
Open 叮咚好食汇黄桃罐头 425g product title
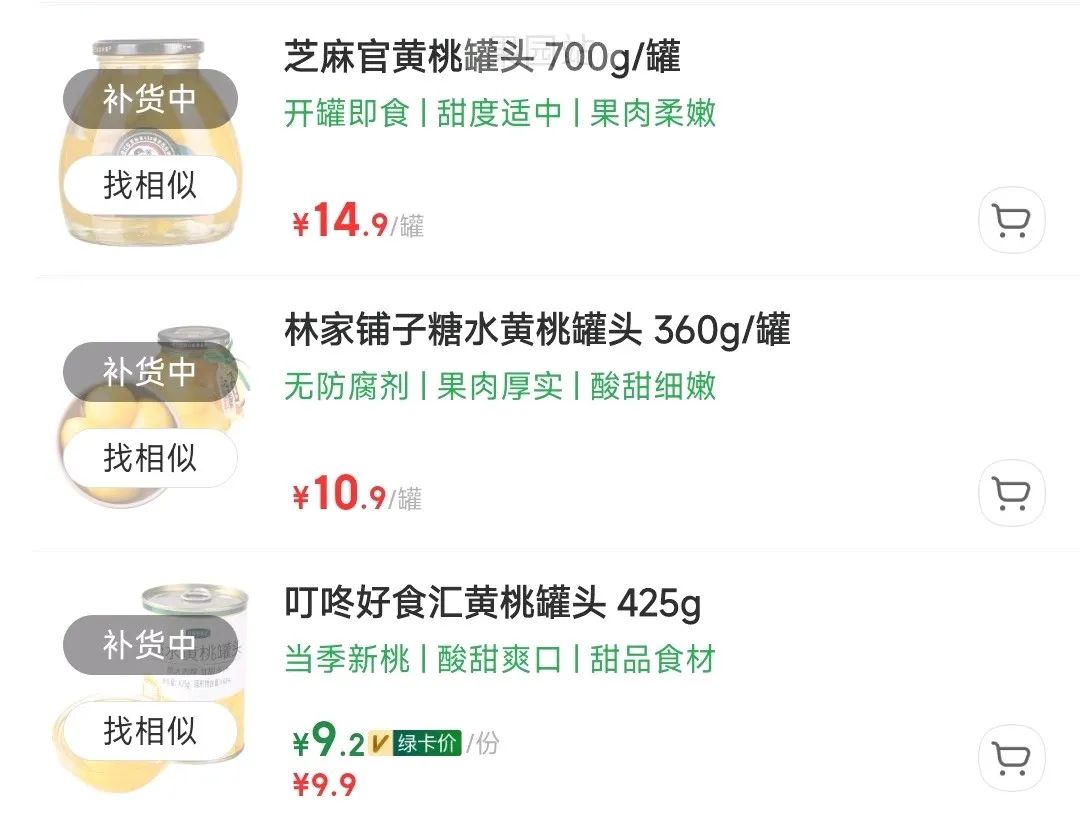click(x=492, y=604)
